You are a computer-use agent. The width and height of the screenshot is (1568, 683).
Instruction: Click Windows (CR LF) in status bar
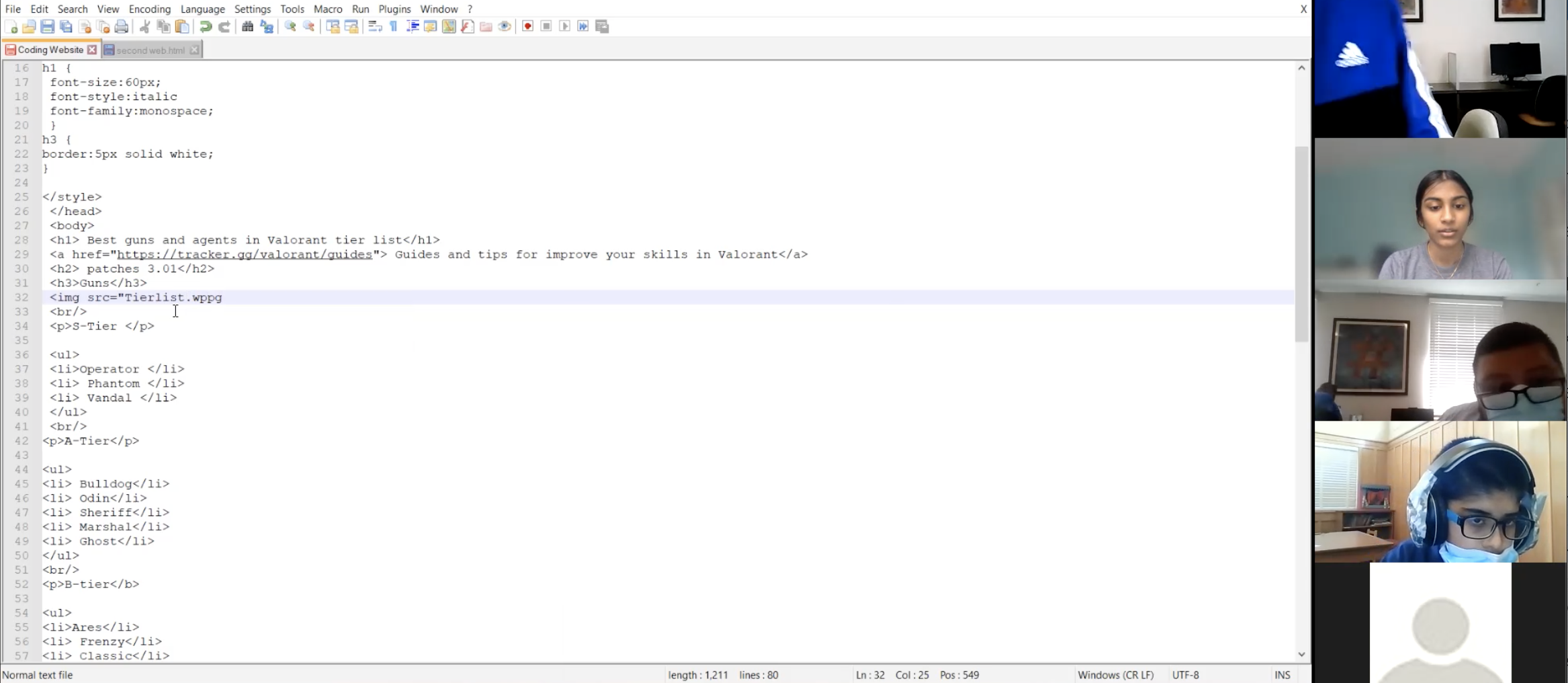(1115, 675)
